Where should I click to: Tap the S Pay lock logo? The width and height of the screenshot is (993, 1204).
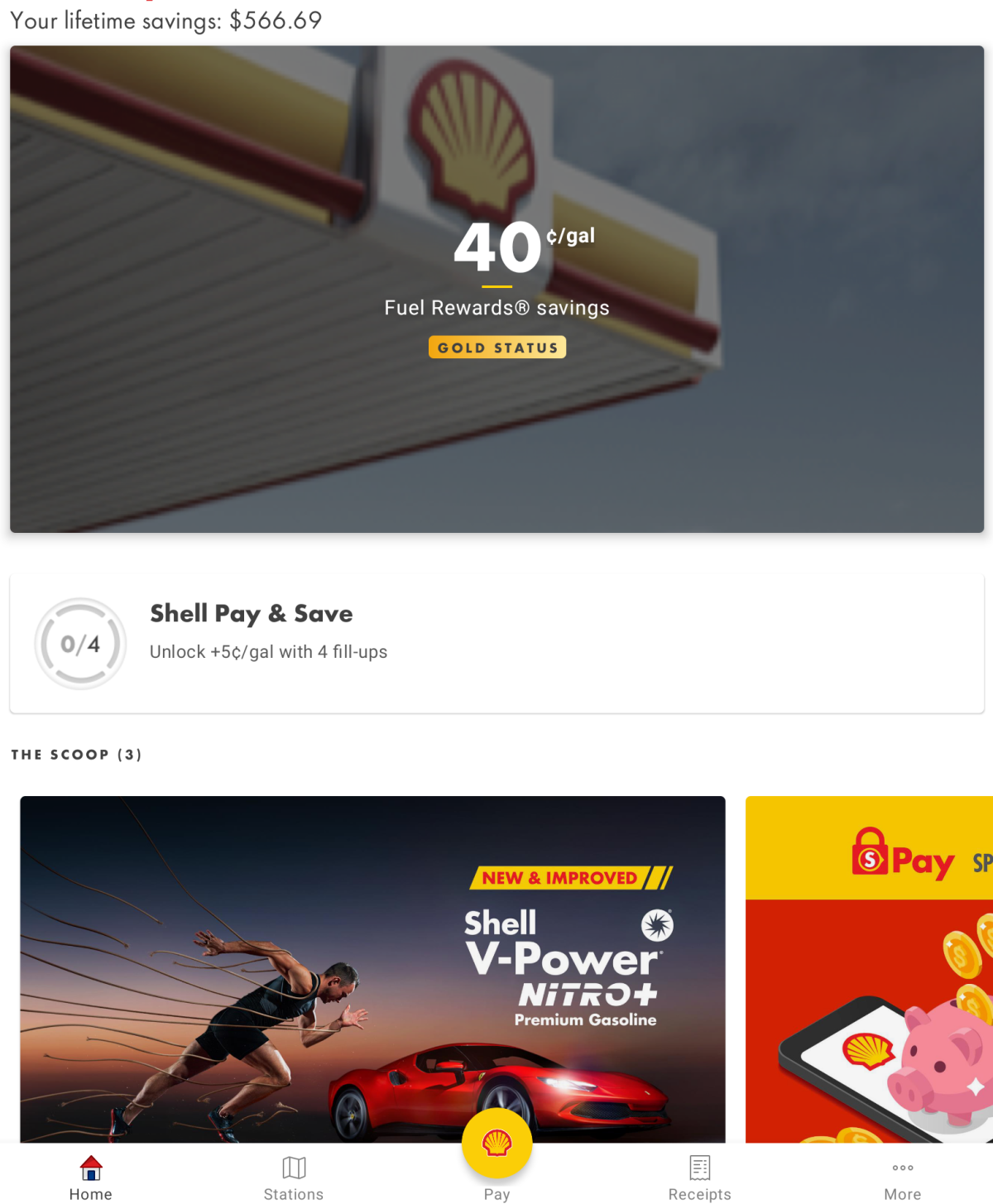(870, 851)
